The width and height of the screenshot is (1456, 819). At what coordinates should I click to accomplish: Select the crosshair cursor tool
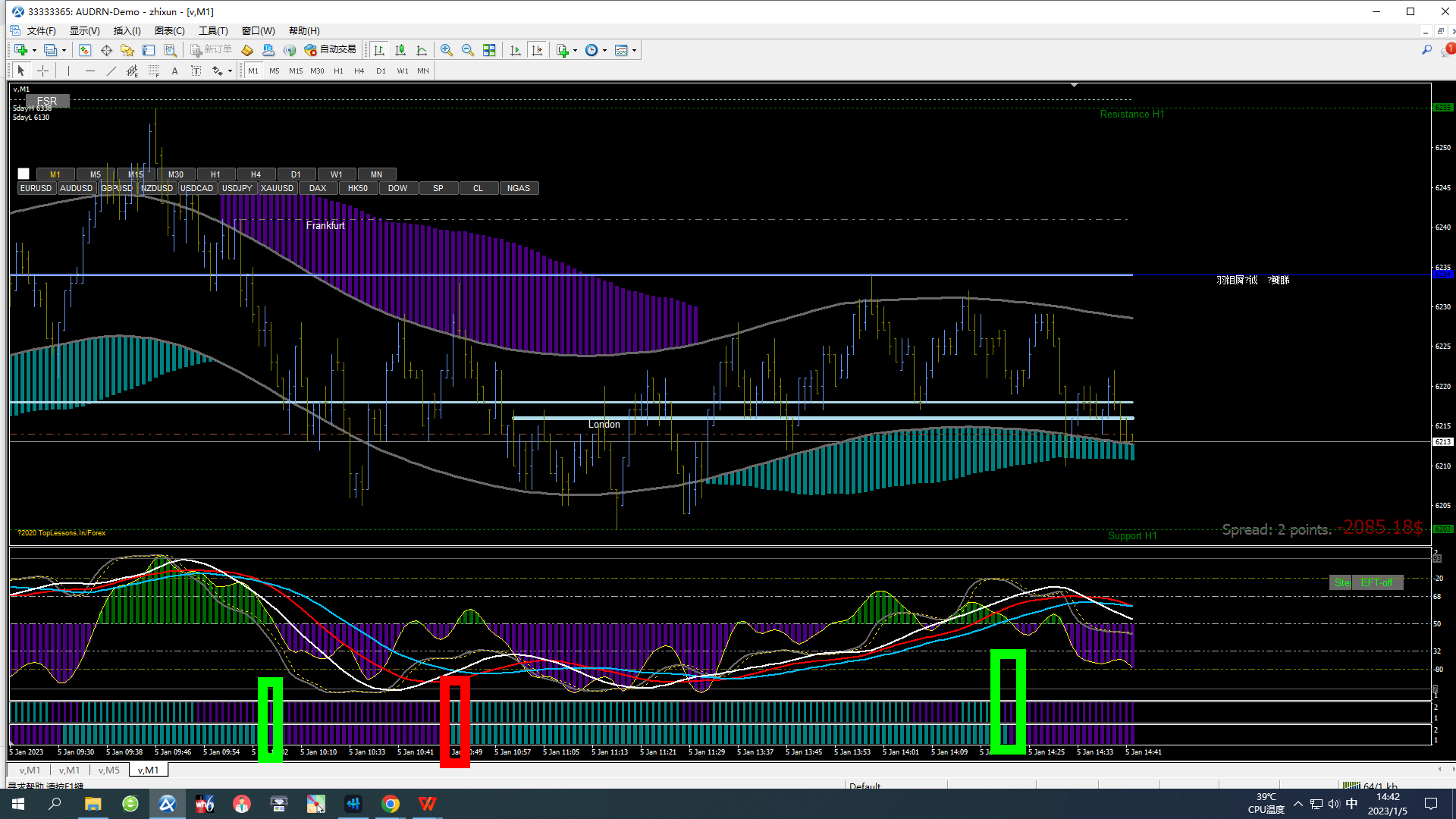(43, 71)
